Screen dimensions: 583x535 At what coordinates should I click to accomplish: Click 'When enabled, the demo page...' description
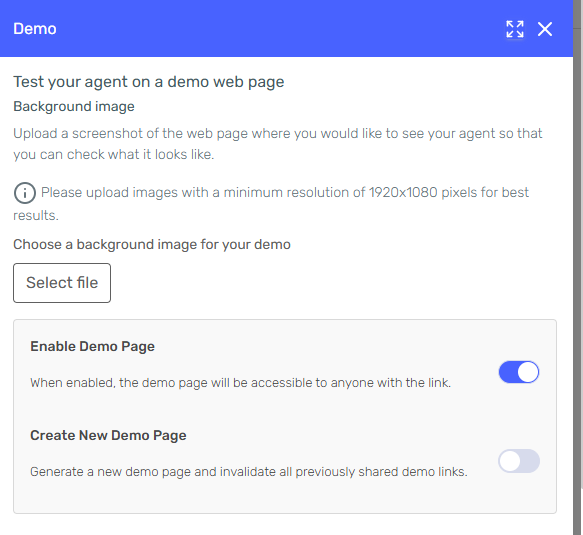coord(241,383)
